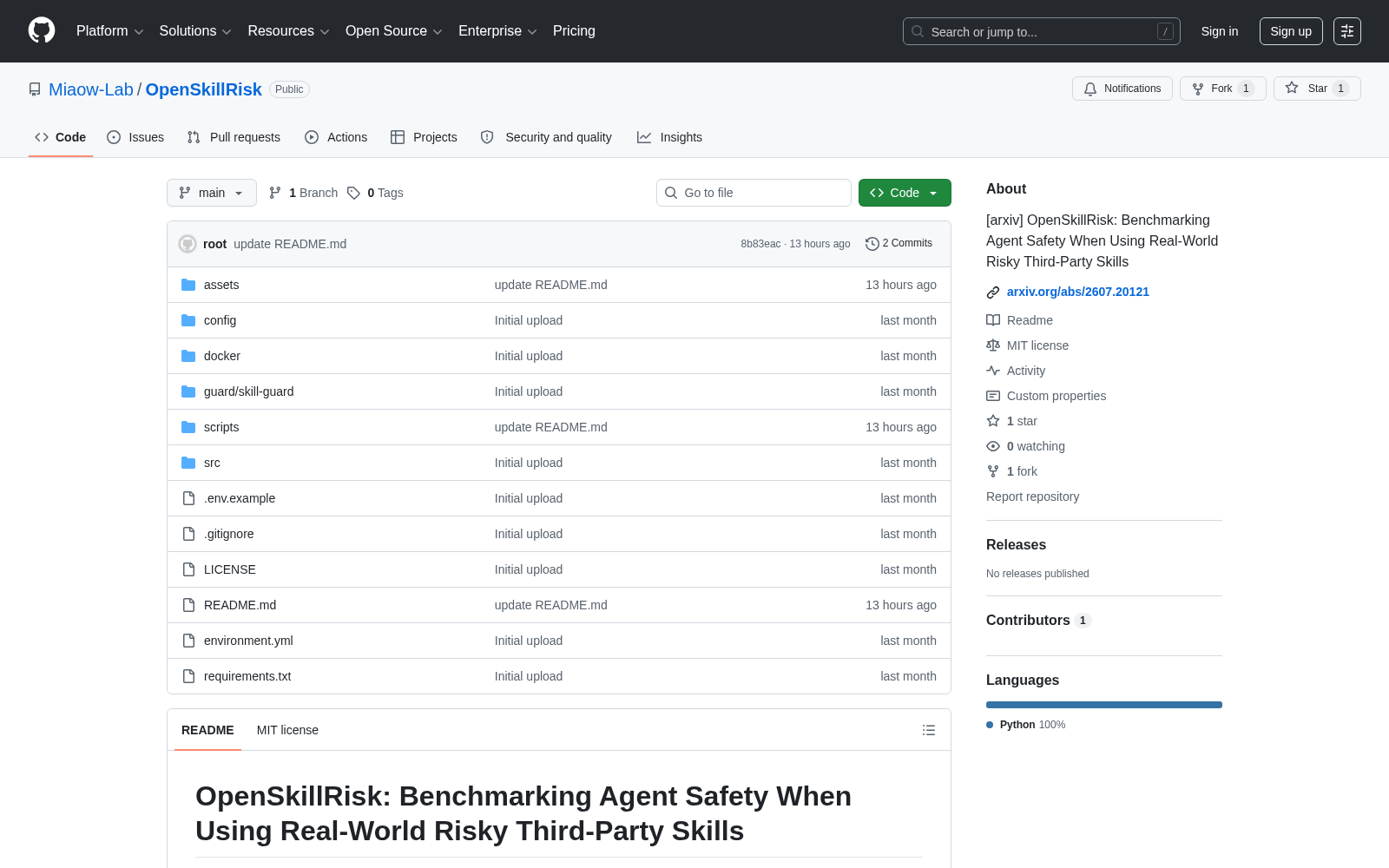Switch to the MIT license tab
This screenshot has height=868, width=1389.
[x=287, y=730]
